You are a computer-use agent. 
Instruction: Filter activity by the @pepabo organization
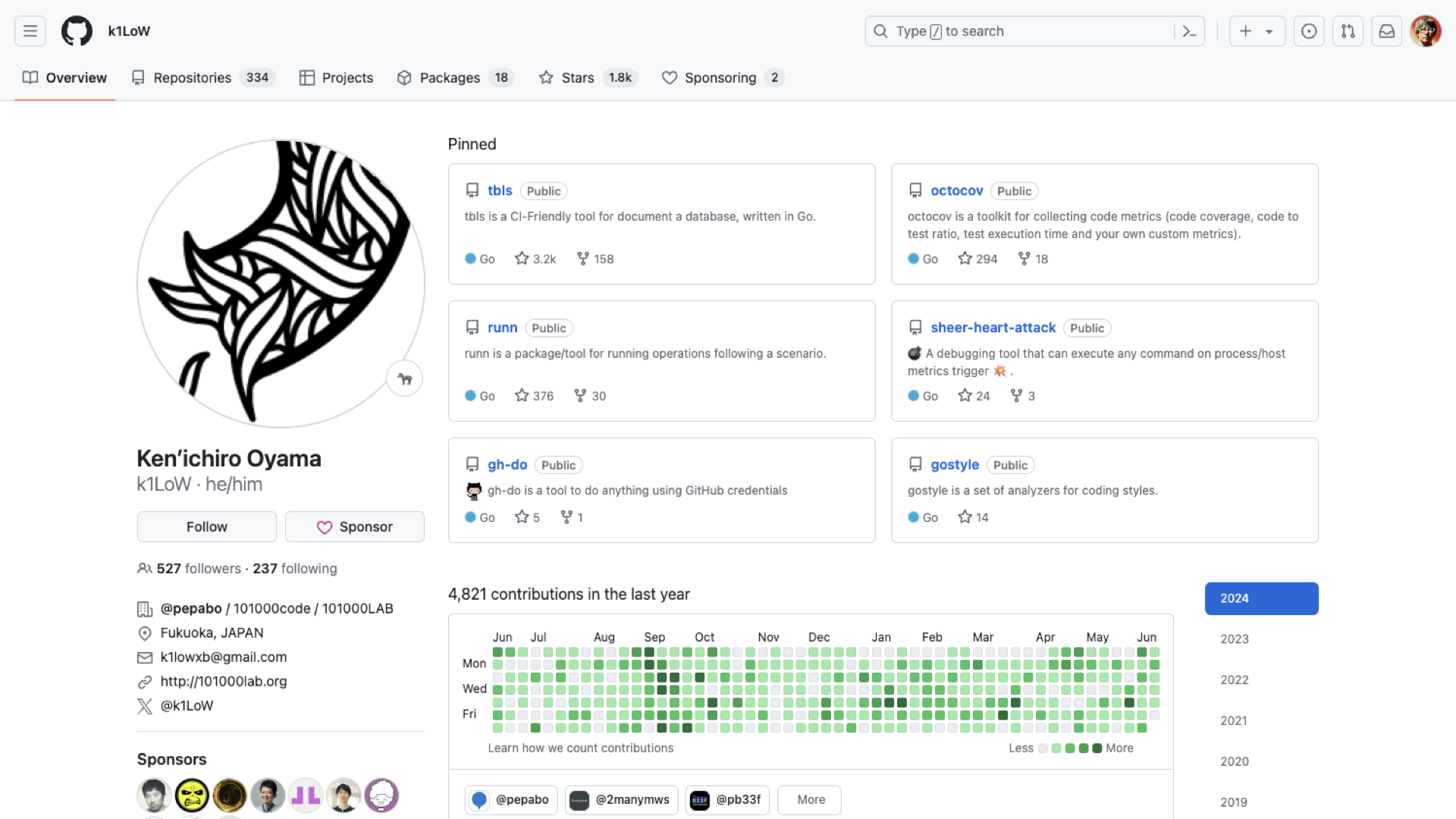point(510,799)
